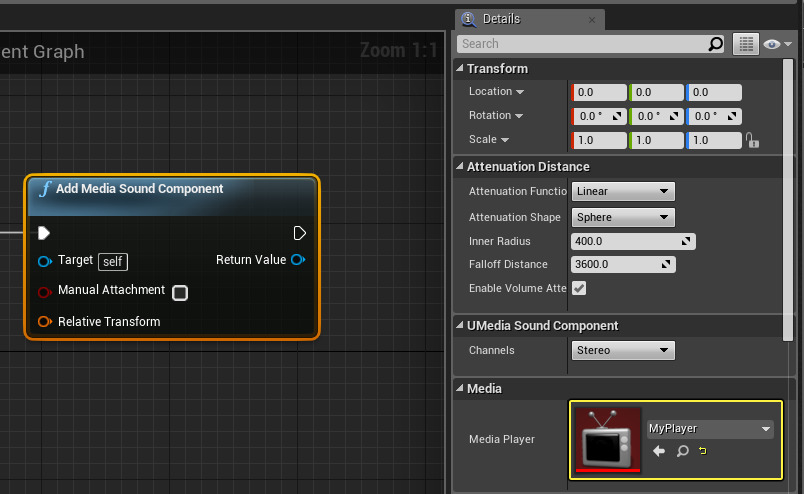Click the Scale lock ratio icon
Image resolution: width=804 pixels, height=494 pixels.
pos(752,141)
